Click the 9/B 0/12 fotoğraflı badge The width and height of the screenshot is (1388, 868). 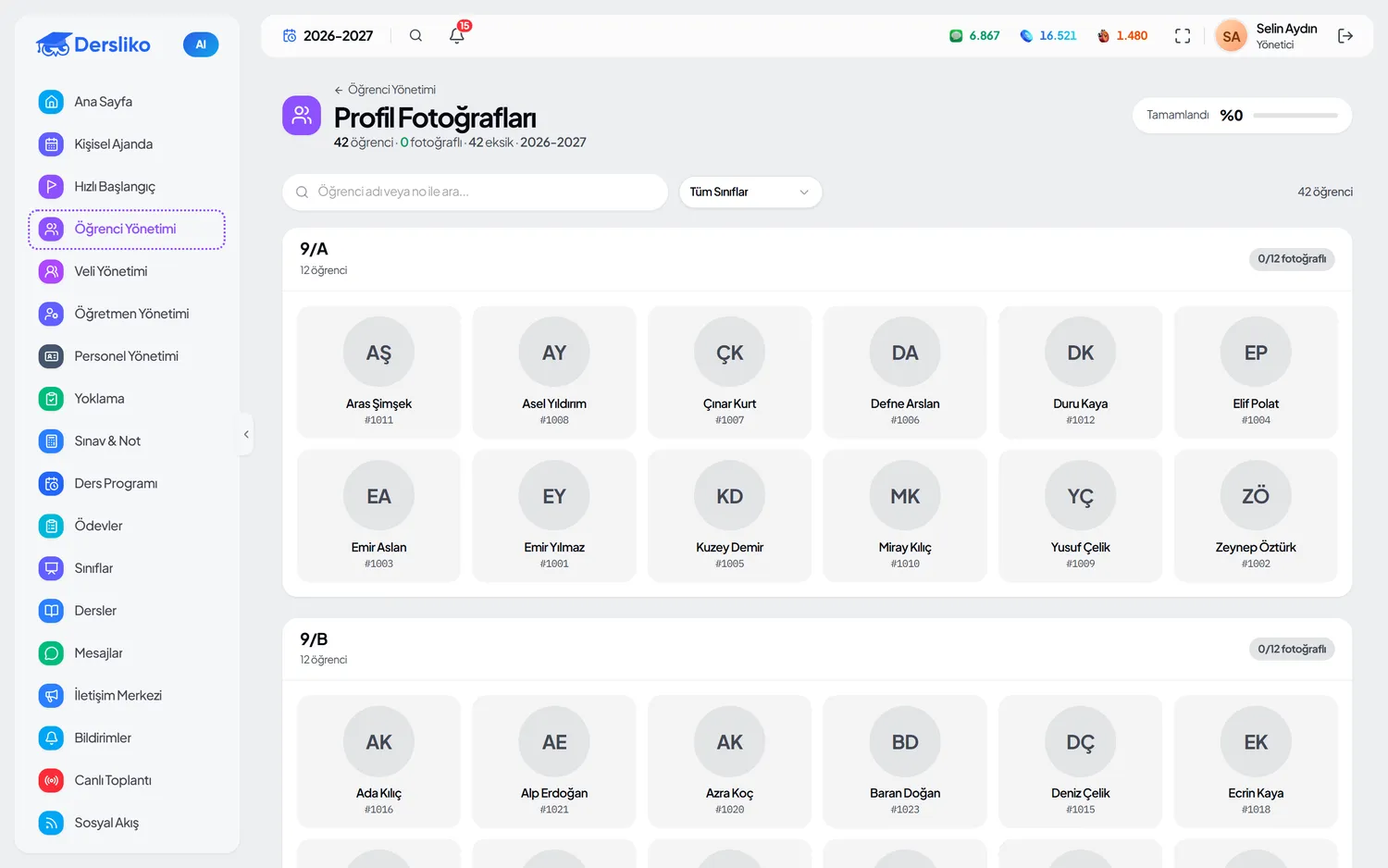click(x=1292, y=649)
